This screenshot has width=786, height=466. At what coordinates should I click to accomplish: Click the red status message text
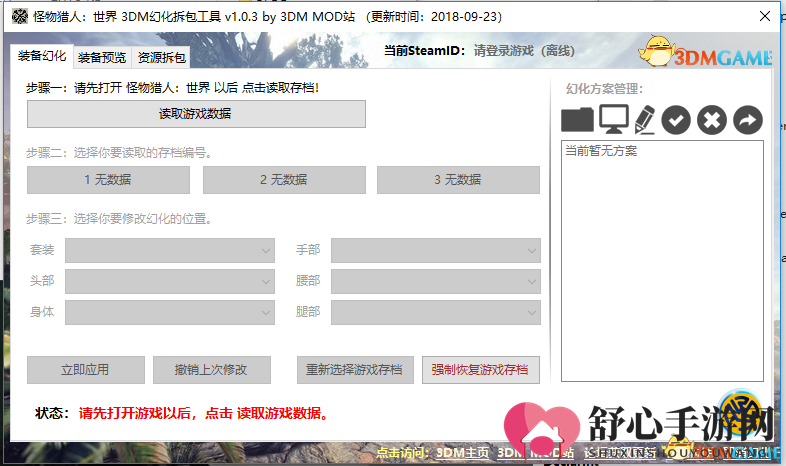(x=204, y=413)
